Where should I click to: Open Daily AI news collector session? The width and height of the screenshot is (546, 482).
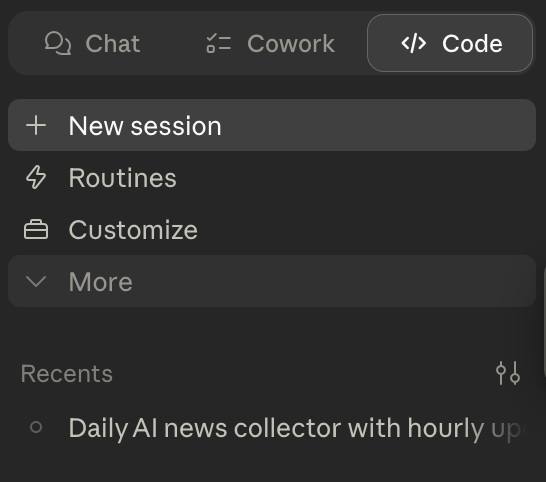[x=272, y=427]
